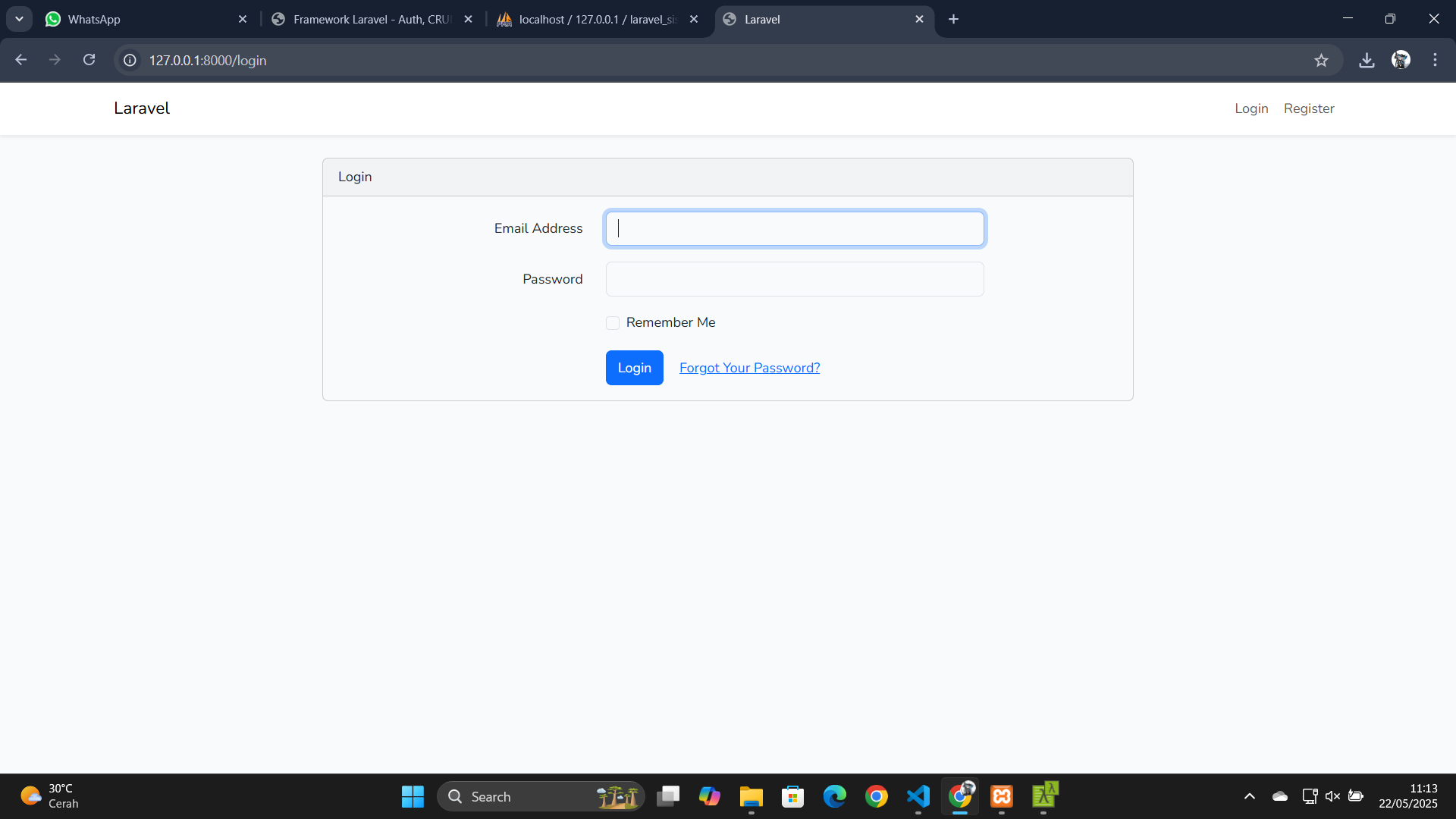Open the Chrome three-dot menu

1434,60
